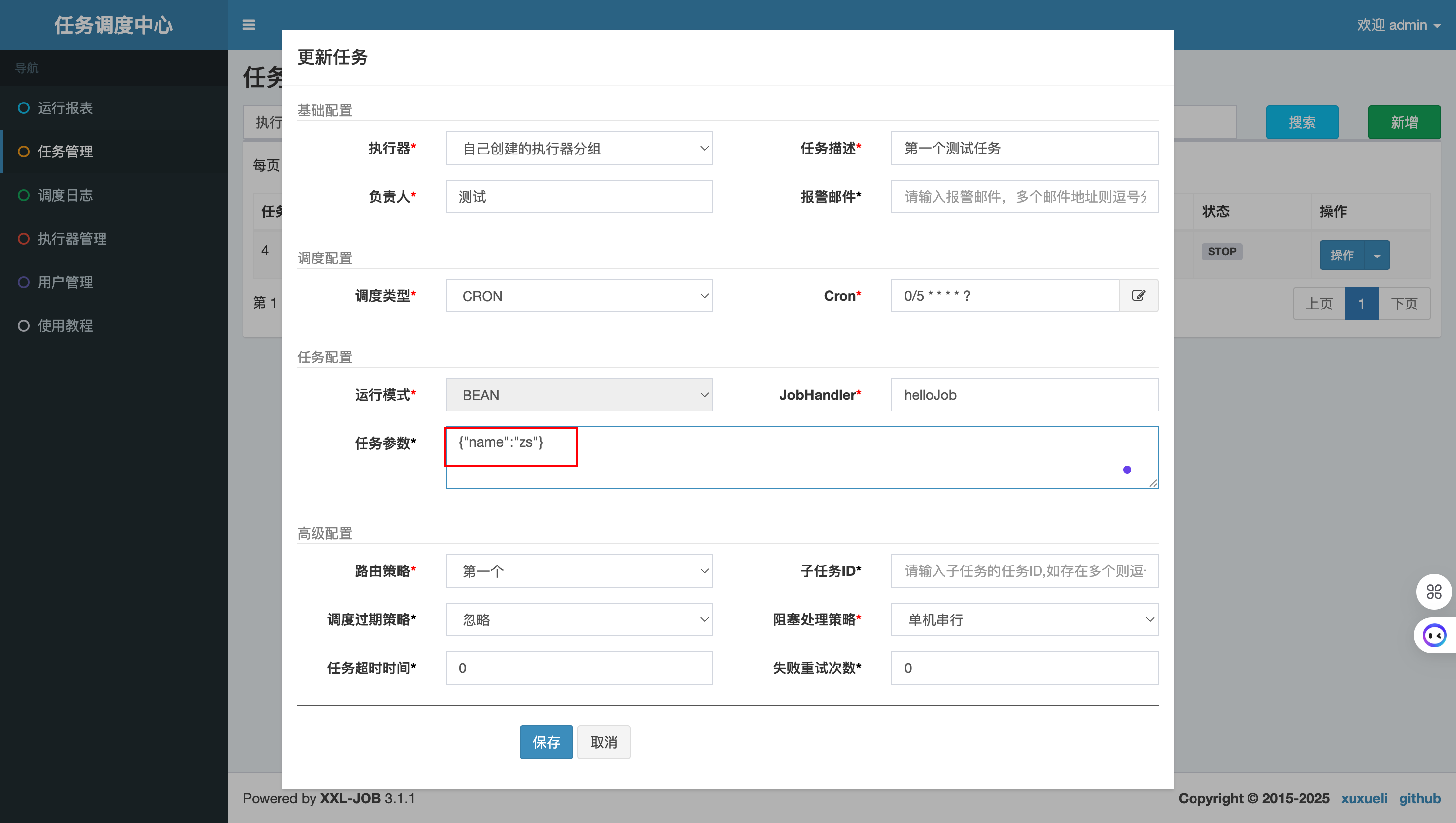The image size is (1456, 823).
Task: Open the 欢迎 admin user menu
Action: [1399, 25]
